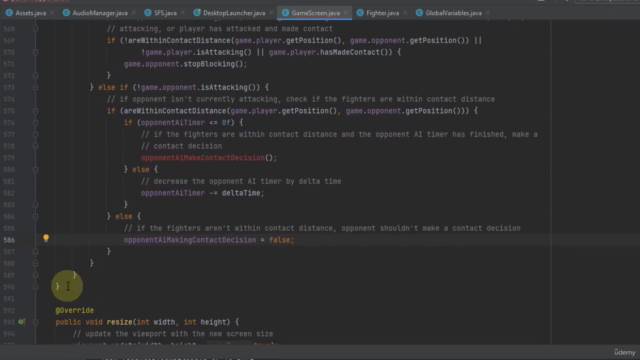Click the opponentAiMakeContactDecision method call
This screenshot has height=360, width=640.
click(x=203, y=158)
